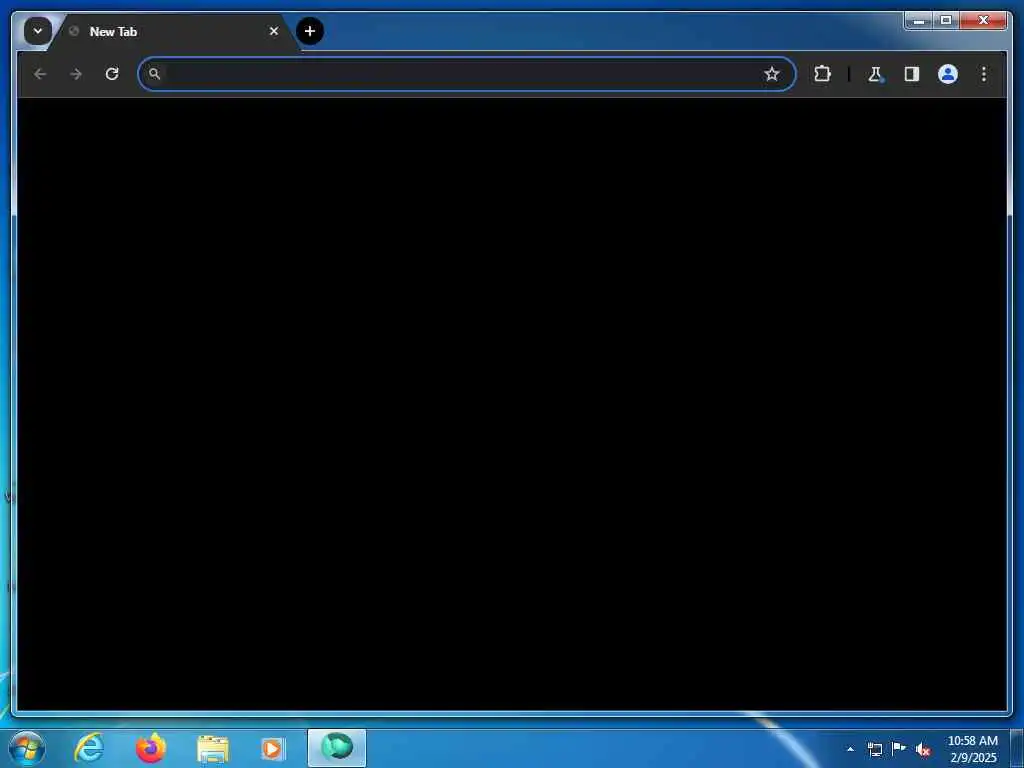Launch Internet Explorer from taskbar
Viewport: 1024px width, 768px height.
pyautogui.click(x=89, y=748)
